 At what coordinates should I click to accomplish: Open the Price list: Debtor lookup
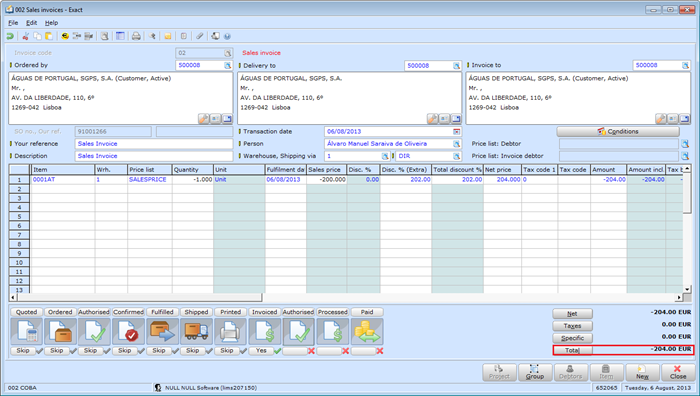pos(685,144)
